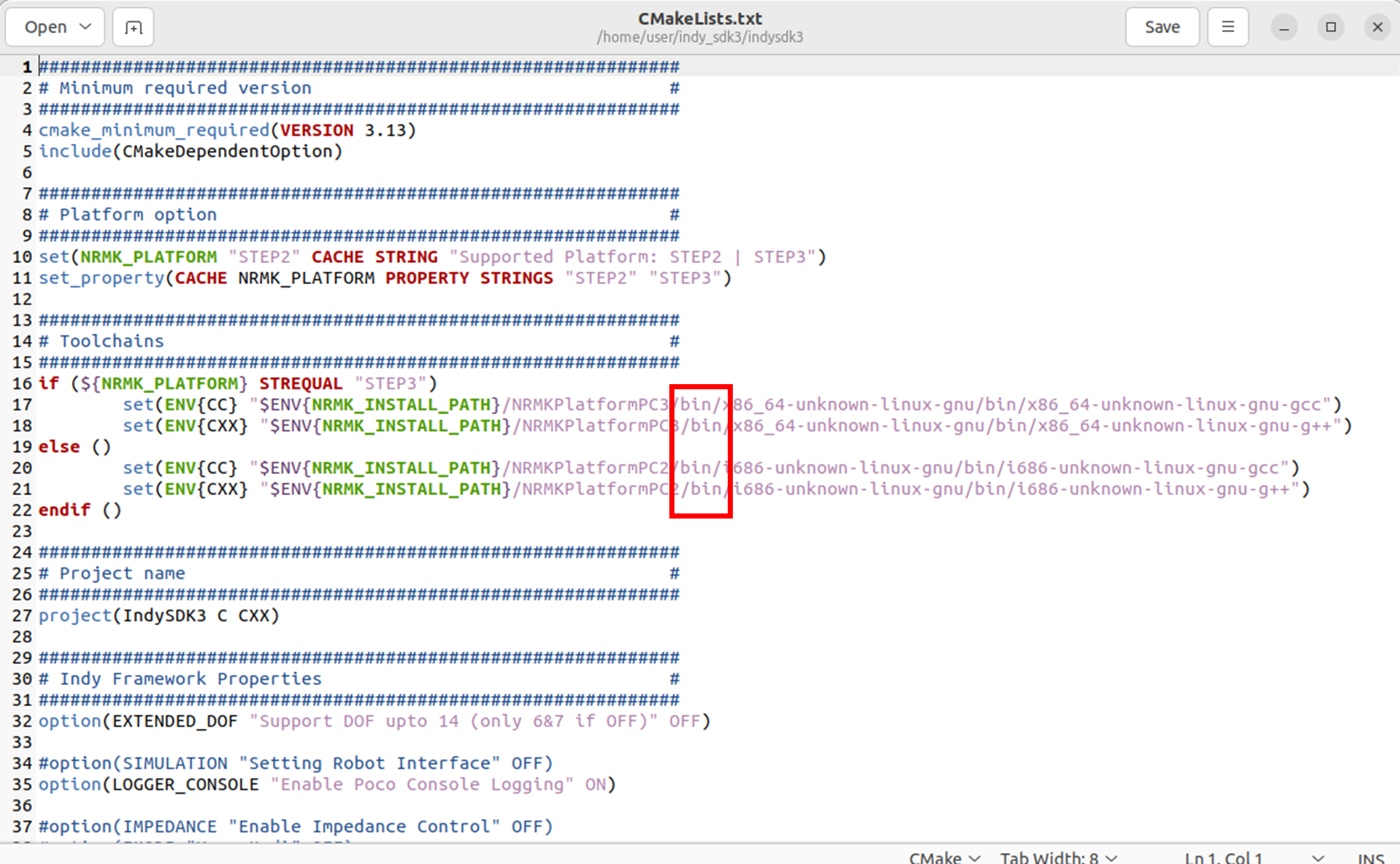Toggle the INS insert mode indicator
This screenshot has width=1400, height=864.
pyautogui.click(x=1371, y=858)
